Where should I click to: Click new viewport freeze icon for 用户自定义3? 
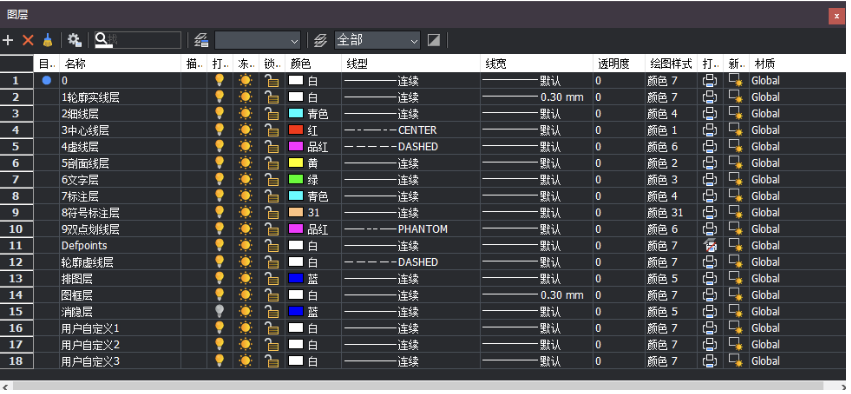(736, 361)
